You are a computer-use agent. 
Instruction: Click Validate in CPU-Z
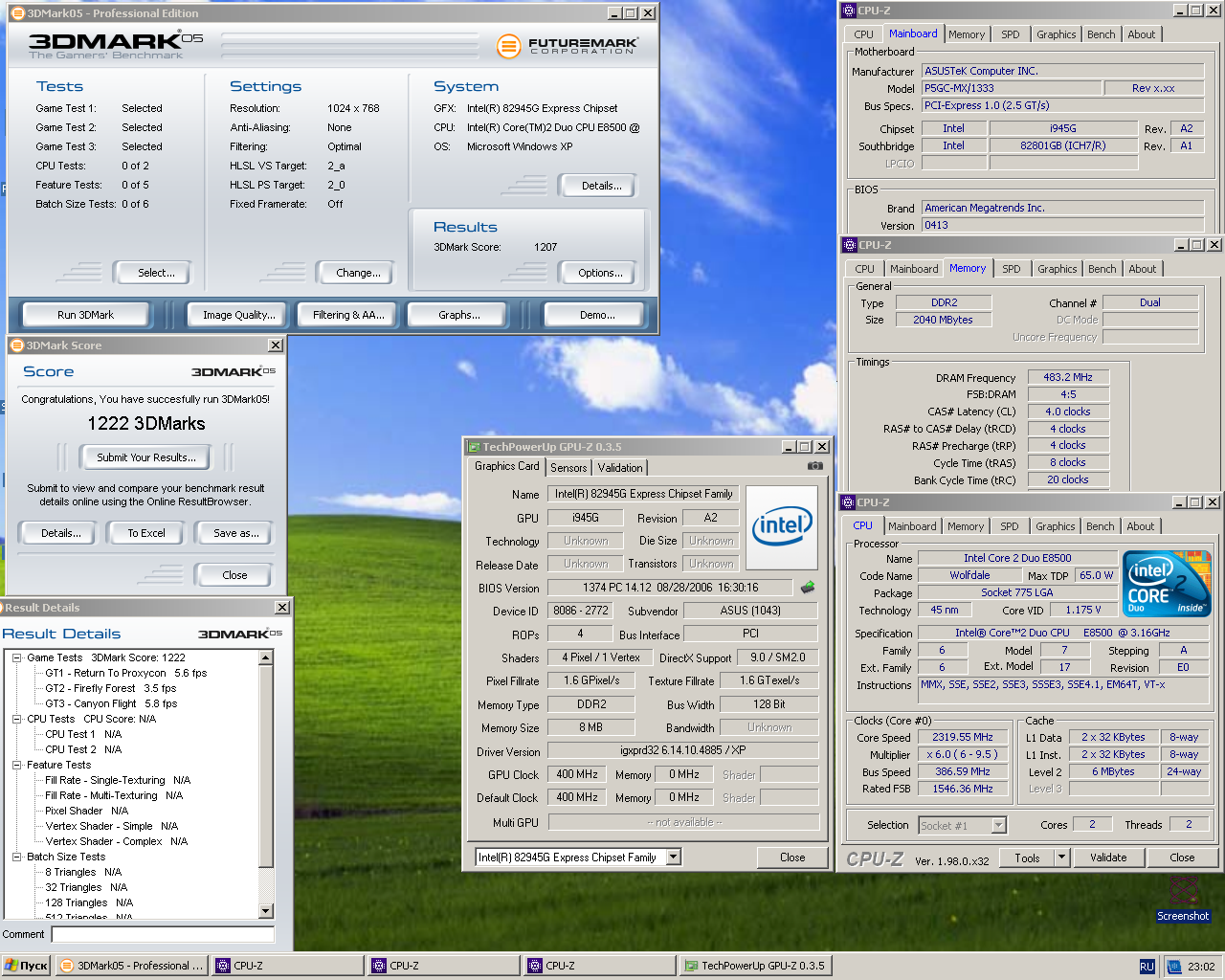1108,857
